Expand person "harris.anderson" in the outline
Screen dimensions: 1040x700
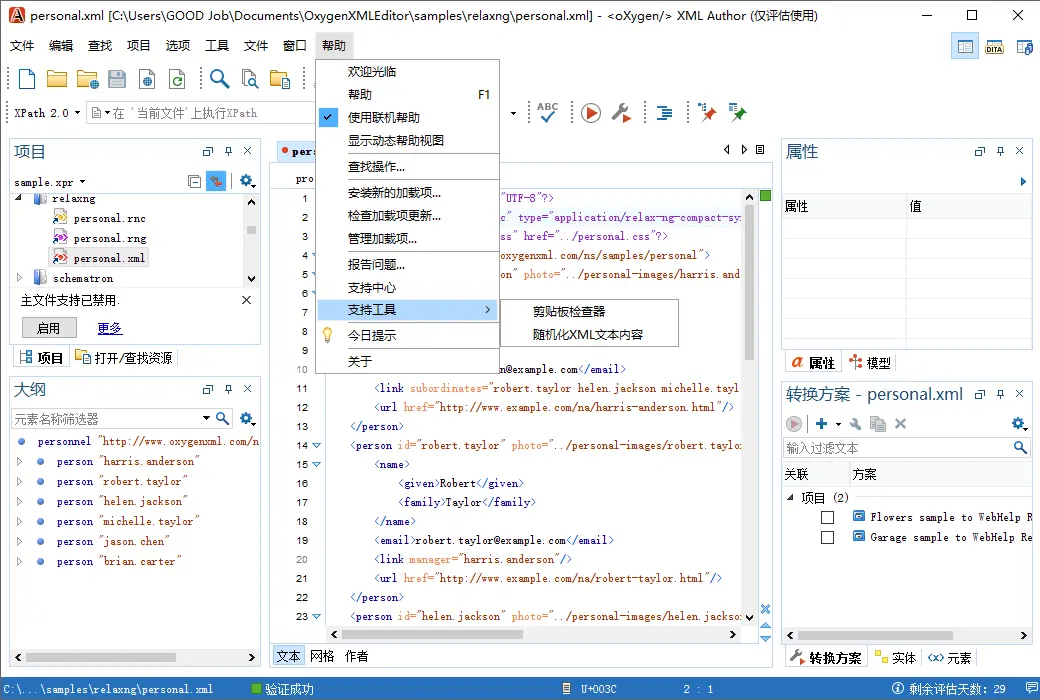(x=19, y=461)
